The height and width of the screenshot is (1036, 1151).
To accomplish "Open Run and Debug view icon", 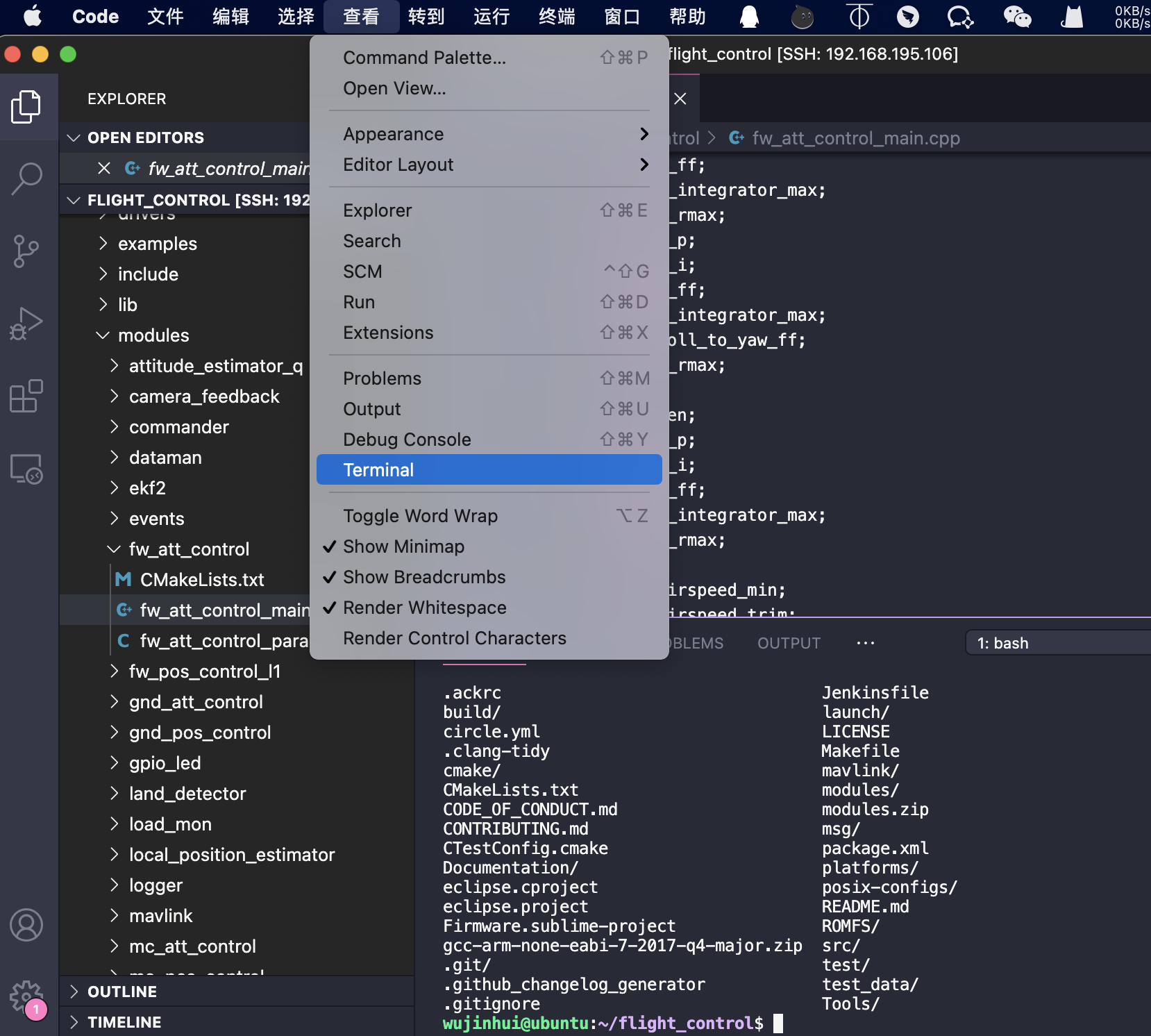I will 26,324.
